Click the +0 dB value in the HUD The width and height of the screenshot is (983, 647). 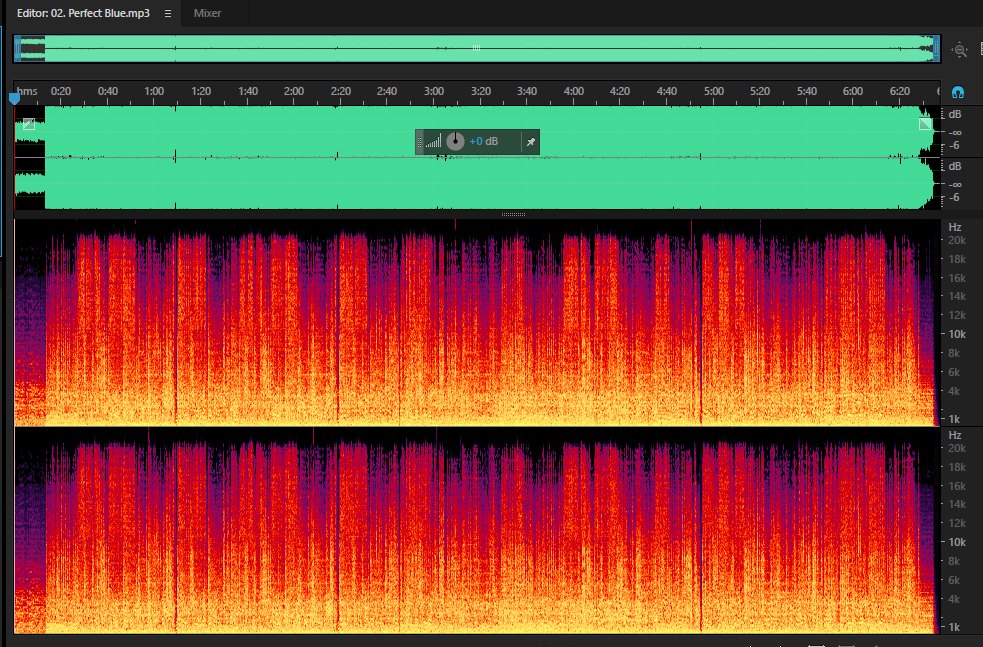tap(483, 142)
